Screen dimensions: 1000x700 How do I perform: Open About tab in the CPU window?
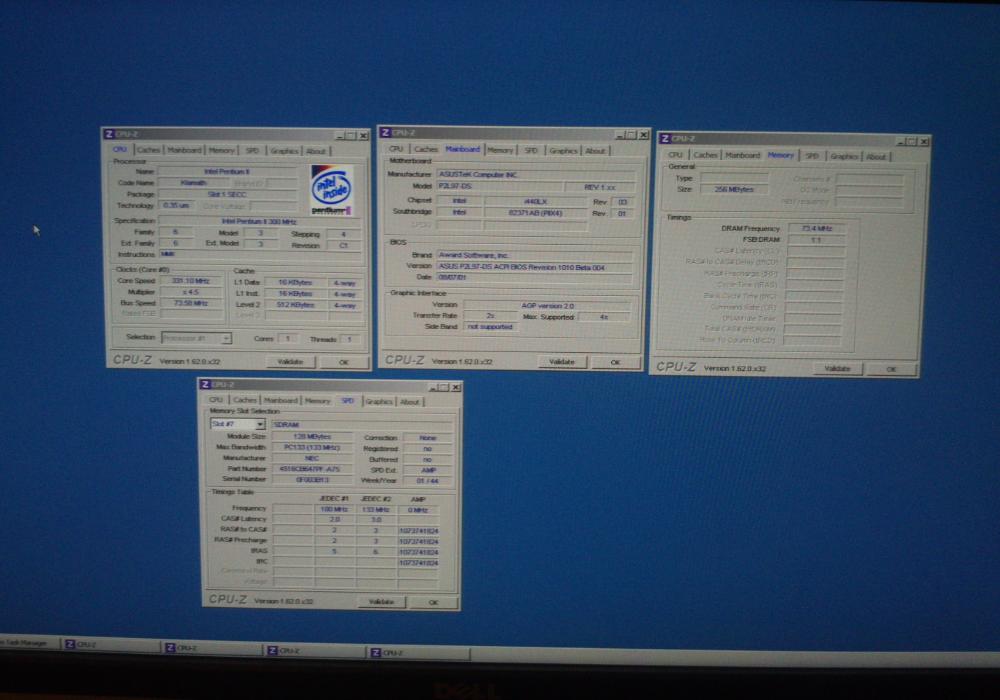coord(316,151)
